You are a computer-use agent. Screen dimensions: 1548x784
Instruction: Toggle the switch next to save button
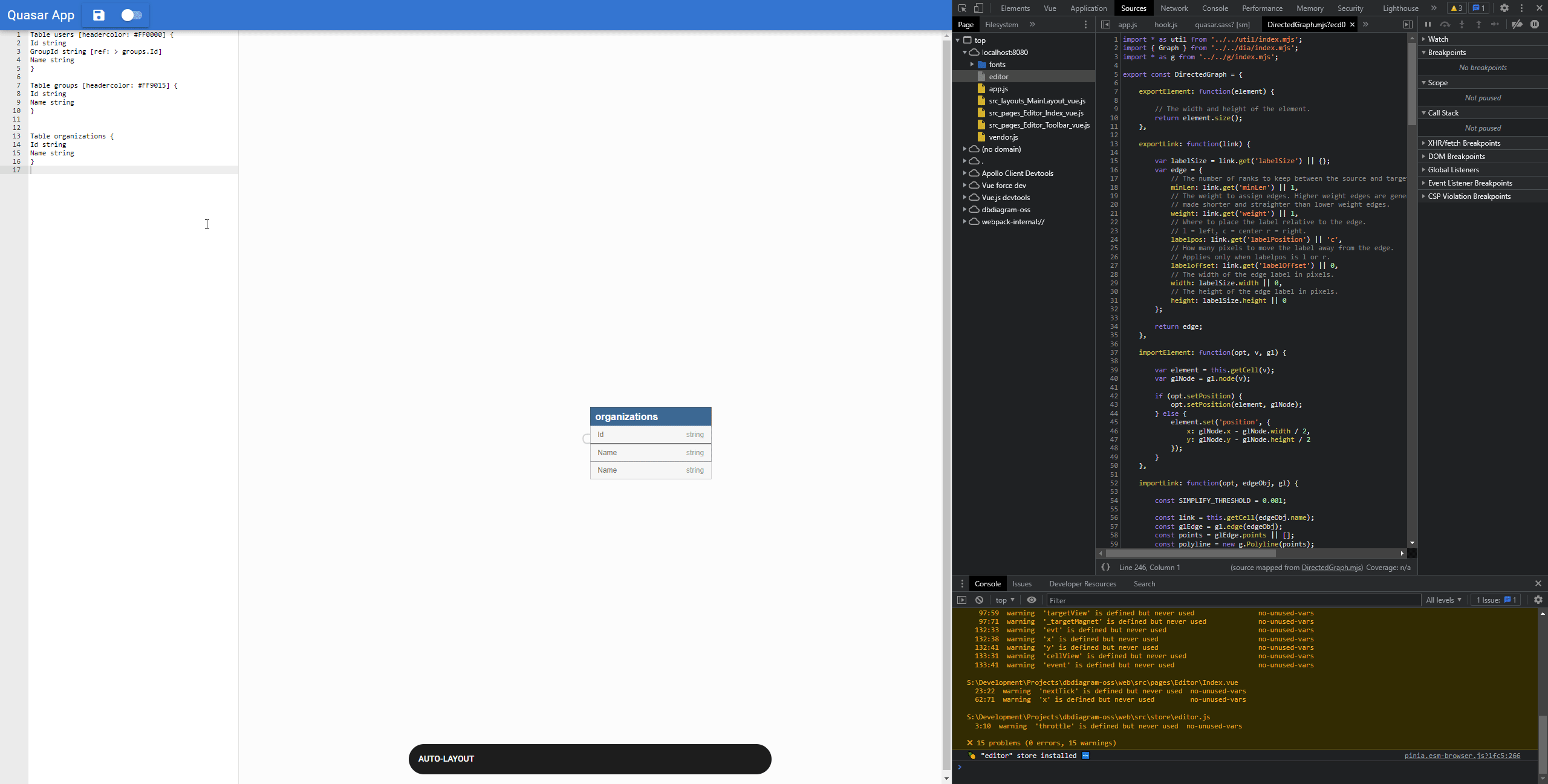pyautogui.click(x=131, y=15)
